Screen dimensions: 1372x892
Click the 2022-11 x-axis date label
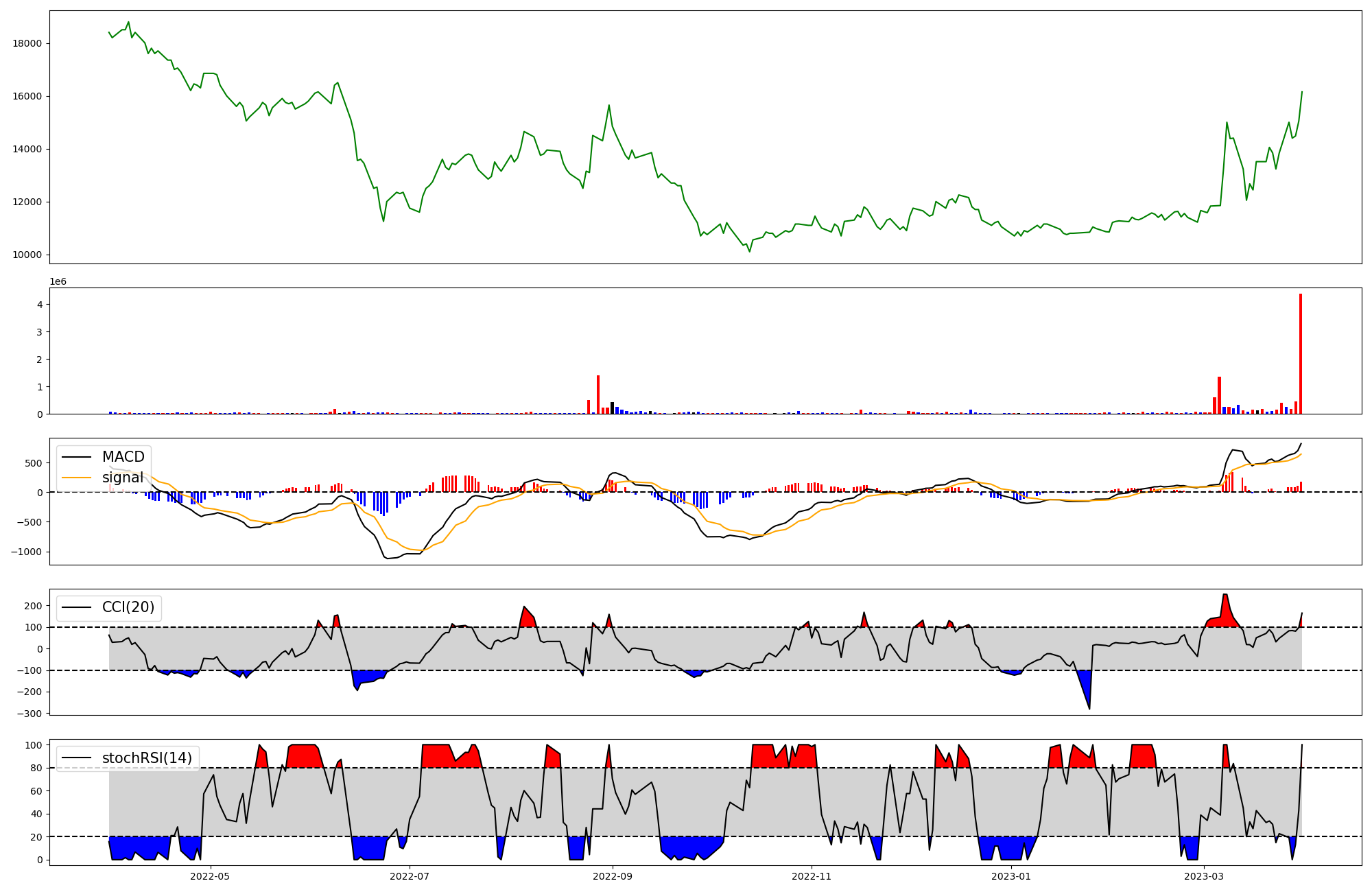812,876
